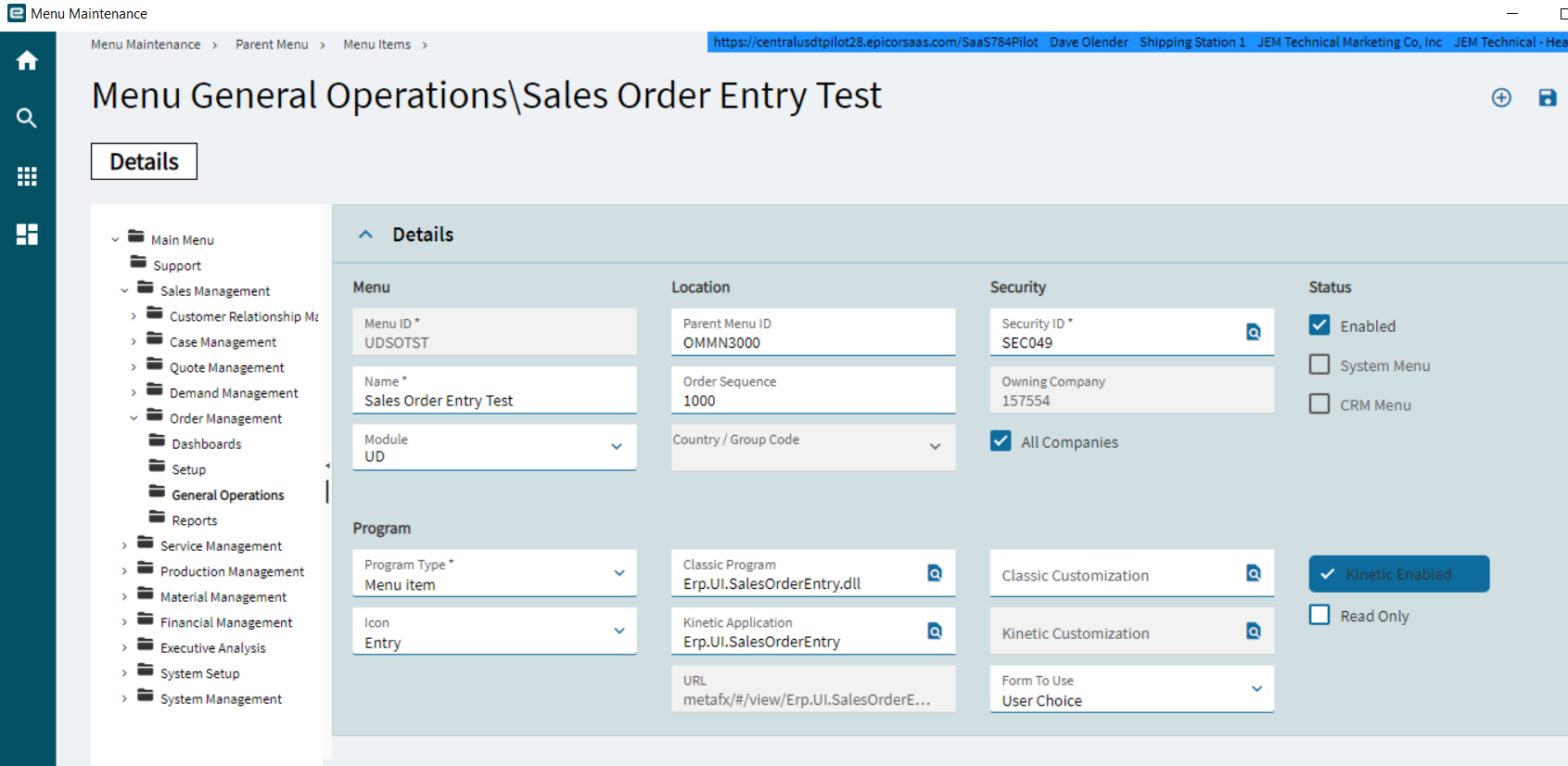Expand the Program Type dropdown
Image resolution: width=1568 pixels, height=766 pixels.
point(618,573)
